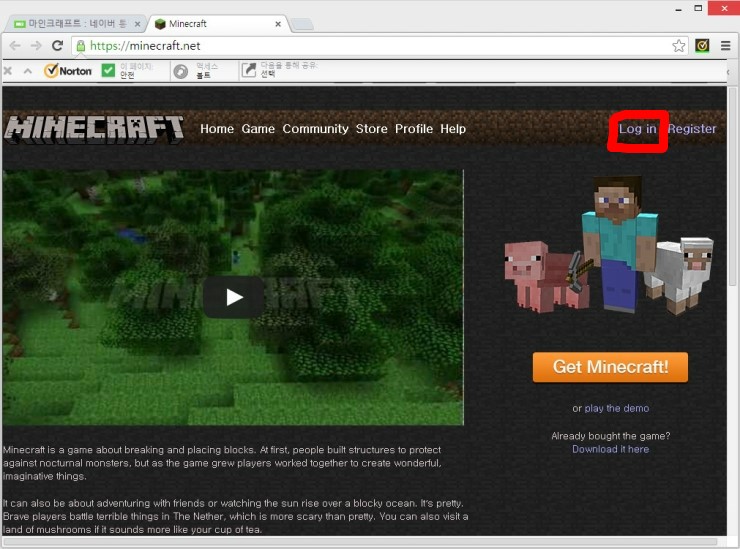Open the Home navigation link
Viewport: 740px width, 549px height.
click(x=217, y=129)
